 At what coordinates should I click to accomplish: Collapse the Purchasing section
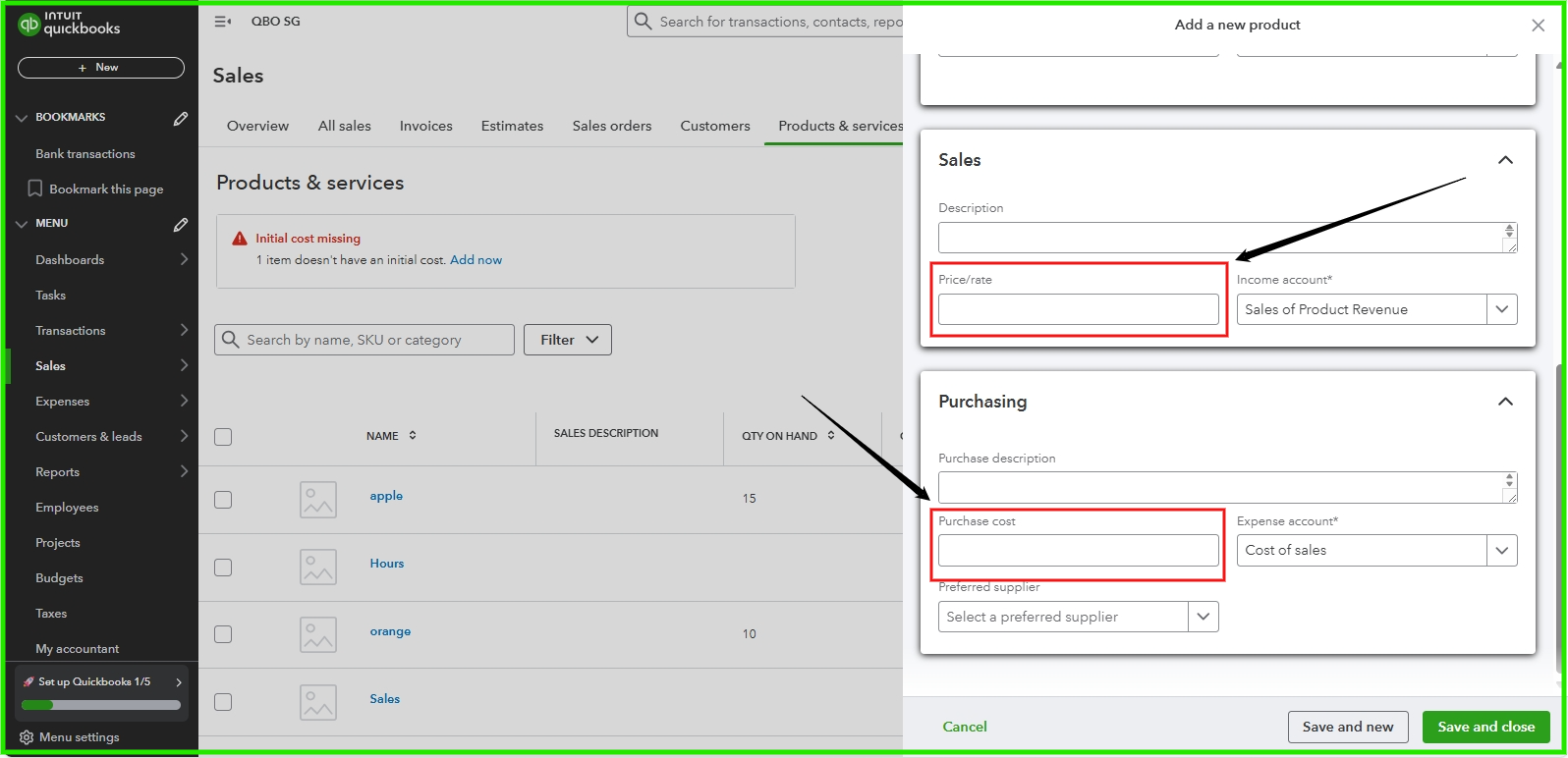[1504, 402]
